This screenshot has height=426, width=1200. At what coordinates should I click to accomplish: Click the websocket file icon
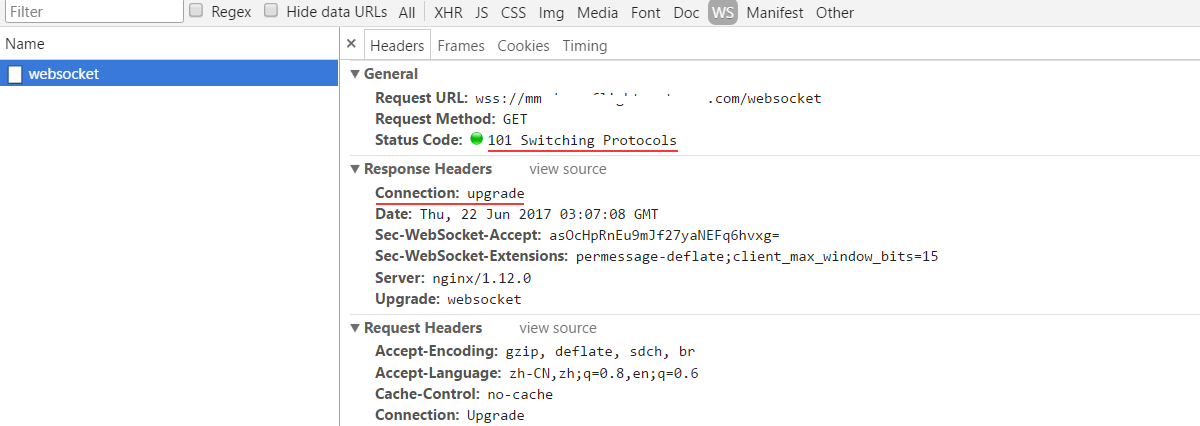[x=15, y=73]
